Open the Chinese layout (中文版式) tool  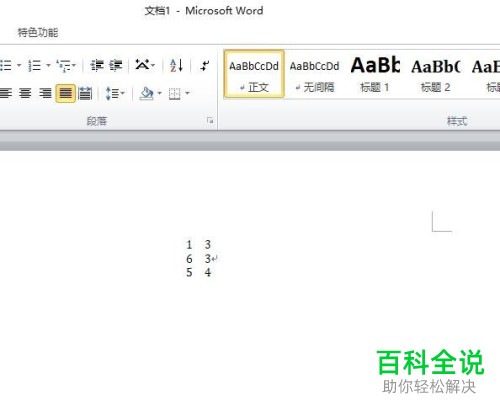(142, 65)
